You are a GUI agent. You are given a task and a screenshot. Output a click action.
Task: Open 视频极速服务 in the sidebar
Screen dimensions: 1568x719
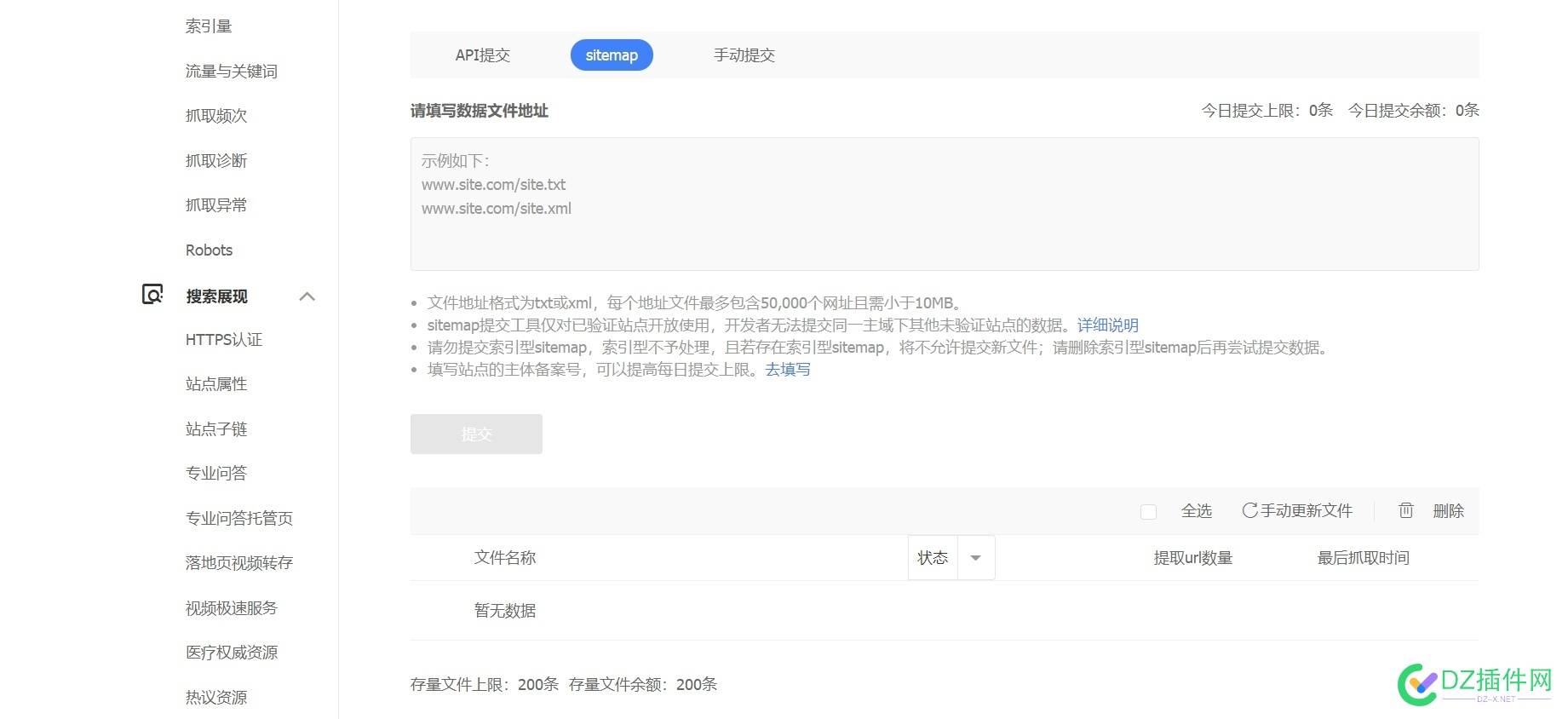click(232, 608)
